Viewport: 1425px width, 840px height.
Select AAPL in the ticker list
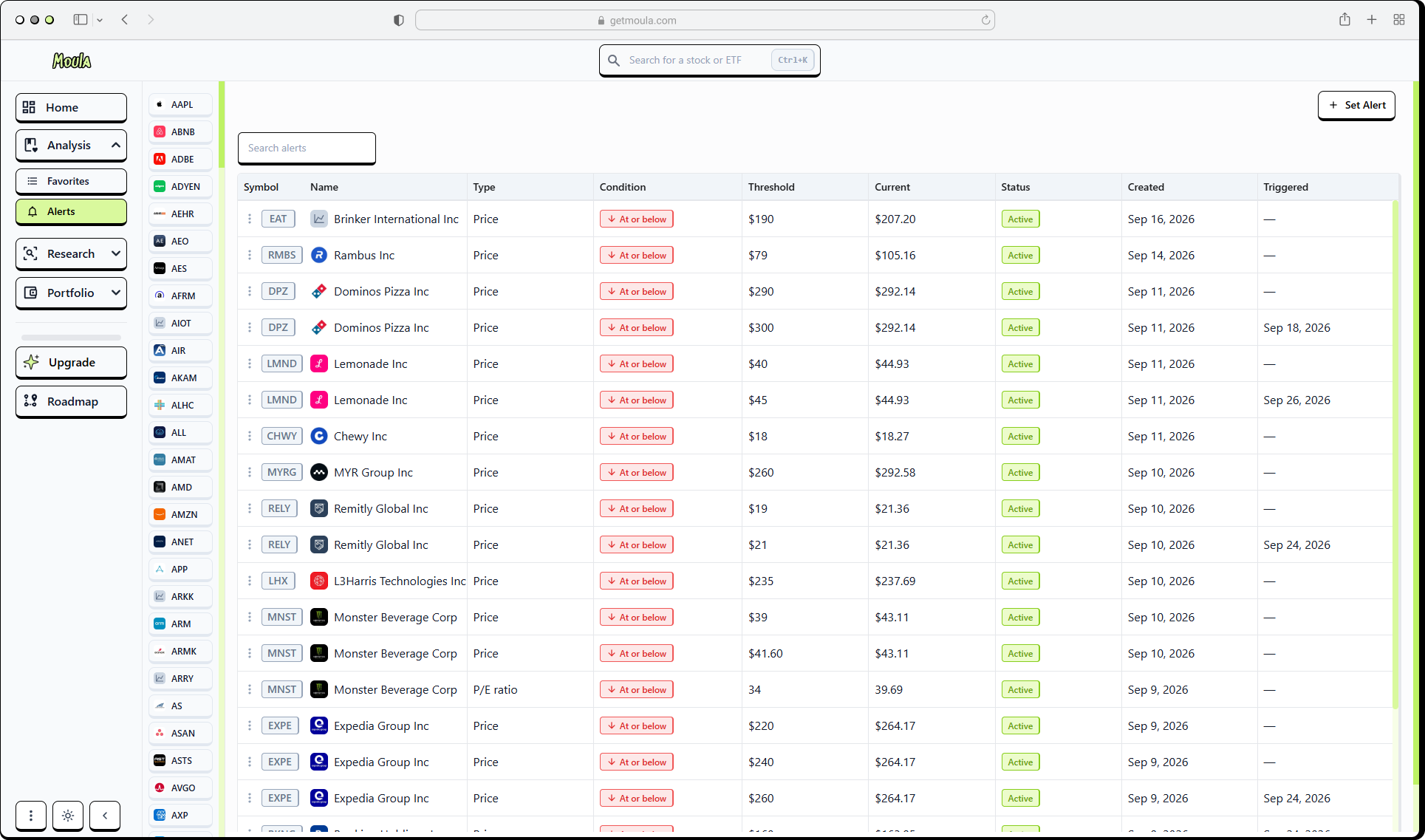180,104
